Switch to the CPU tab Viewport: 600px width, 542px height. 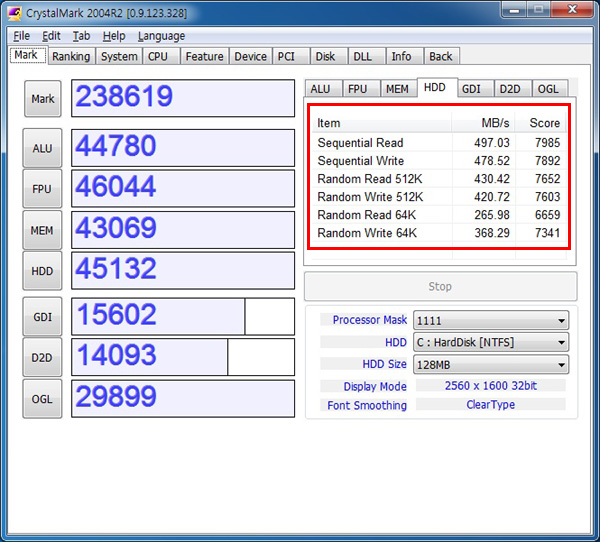click(x=161, y=56)
